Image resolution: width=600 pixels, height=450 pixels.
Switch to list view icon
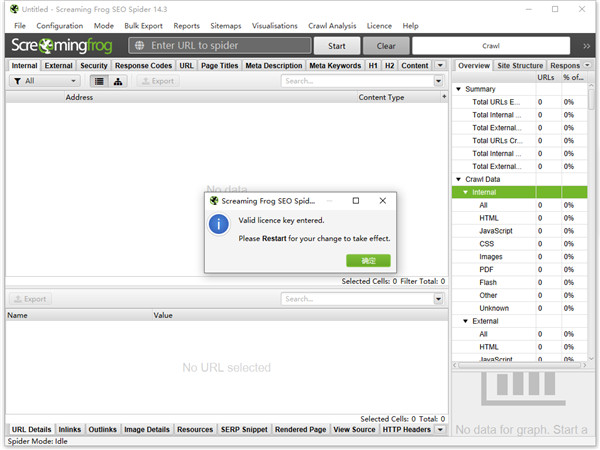(x=100, y=81)
